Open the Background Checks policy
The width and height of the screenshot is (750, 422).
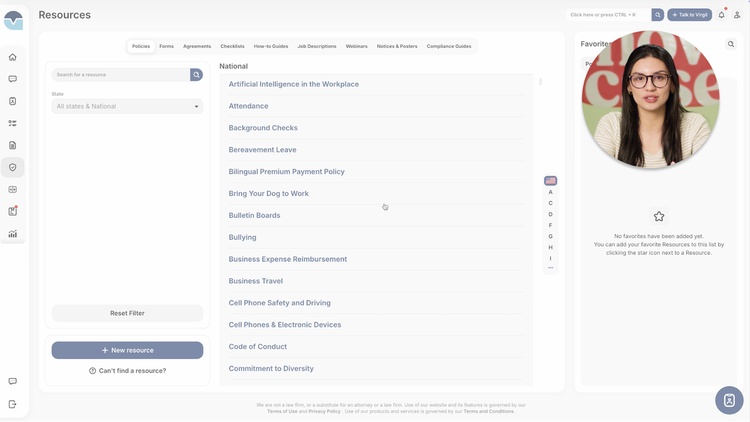click(263, 128)
